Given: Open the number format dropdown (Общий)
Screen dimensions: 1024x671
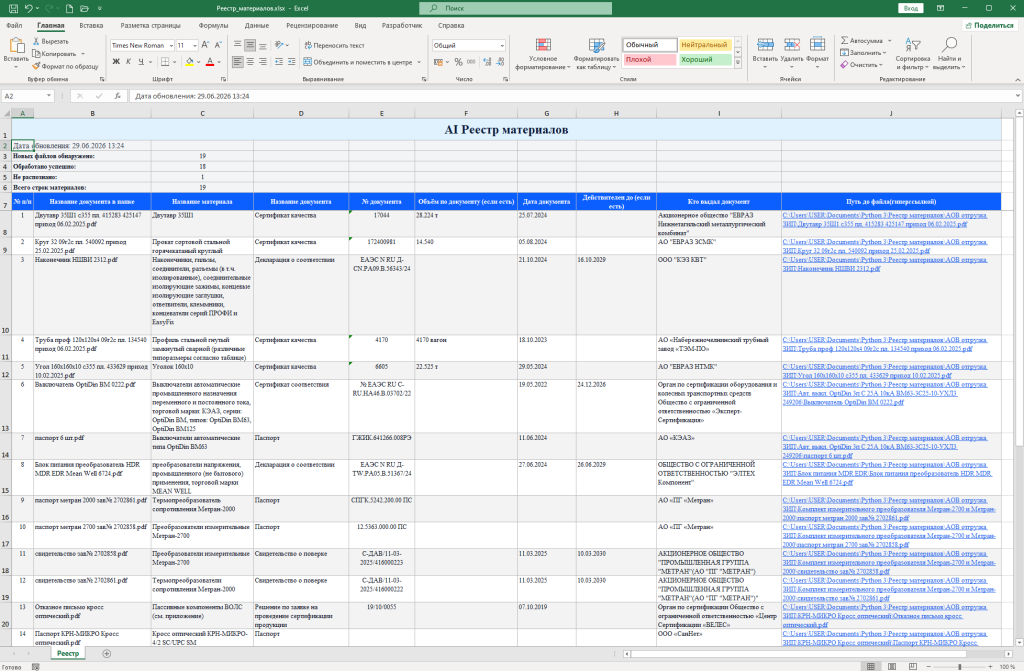Looking at the screenshot, I should 502,45.
